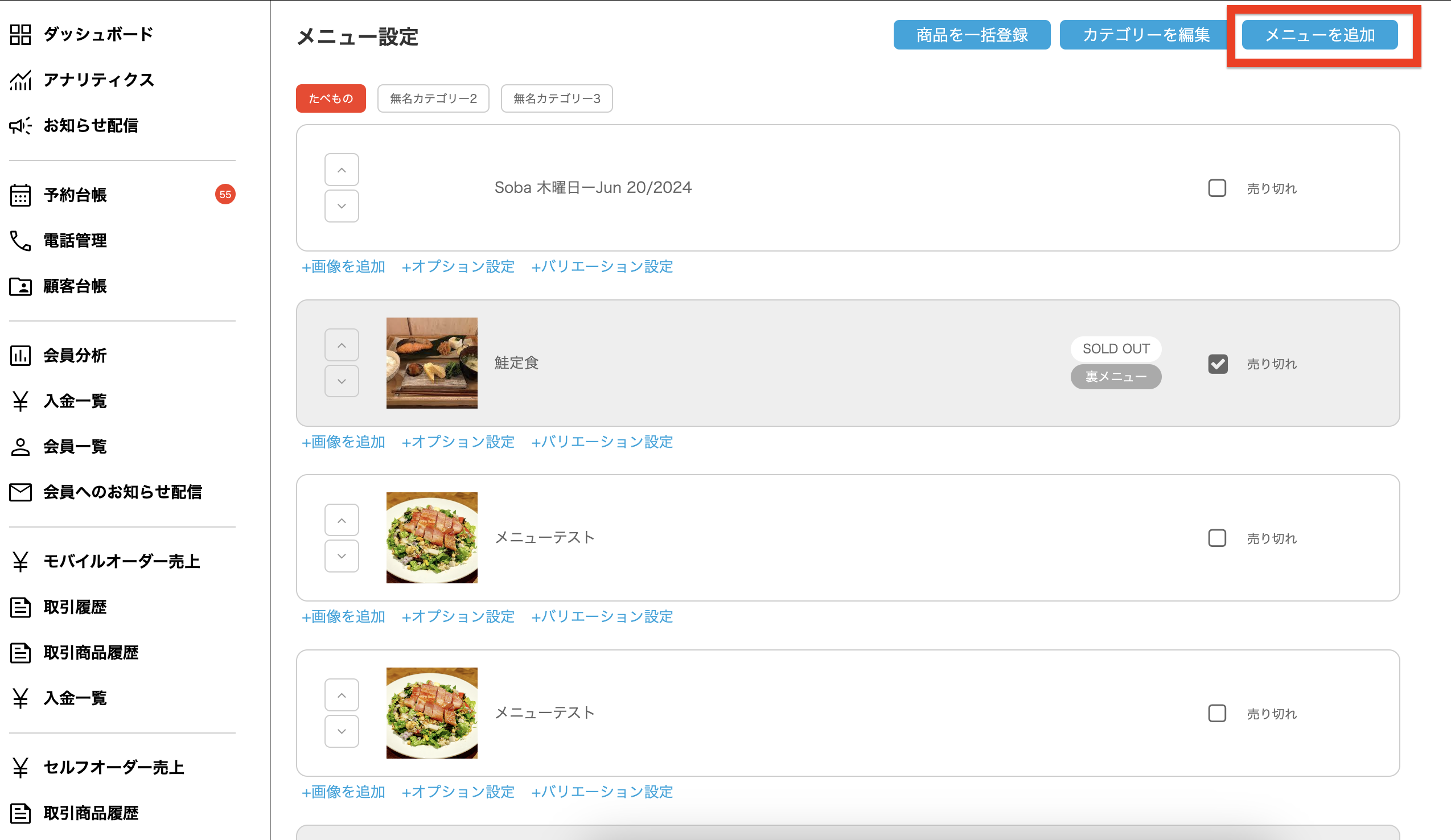Select the 無名カテゴリー3 category tab
Screen dimensions: 1451x840
point(556,98)
